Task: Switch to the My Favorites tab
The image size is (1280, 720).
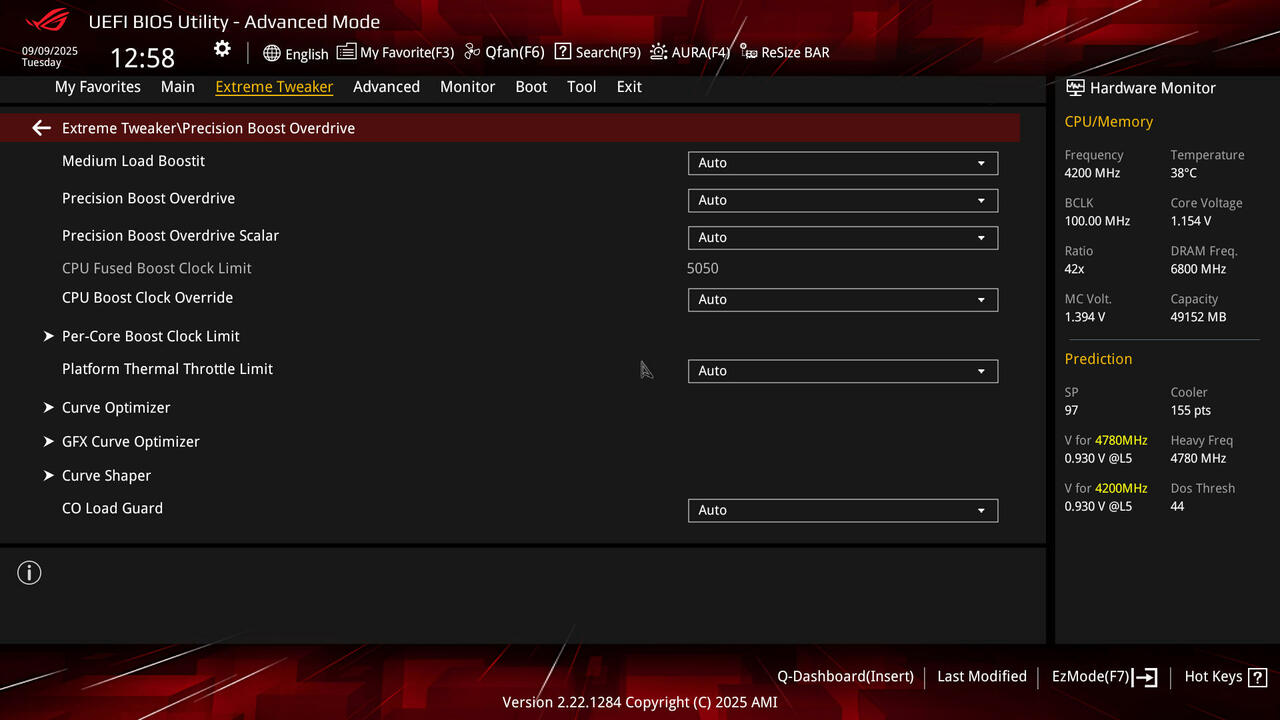Action: pyautogui.click(x=98, y=87)
